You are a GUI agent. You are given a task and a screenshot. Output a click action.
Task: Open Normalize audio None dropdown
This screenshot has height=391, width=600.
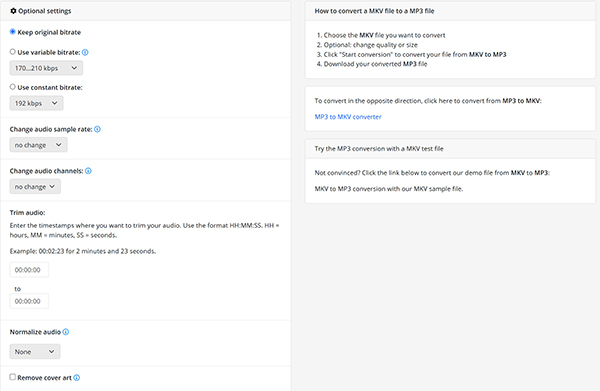pyautogui.click(x=35, y=352)
